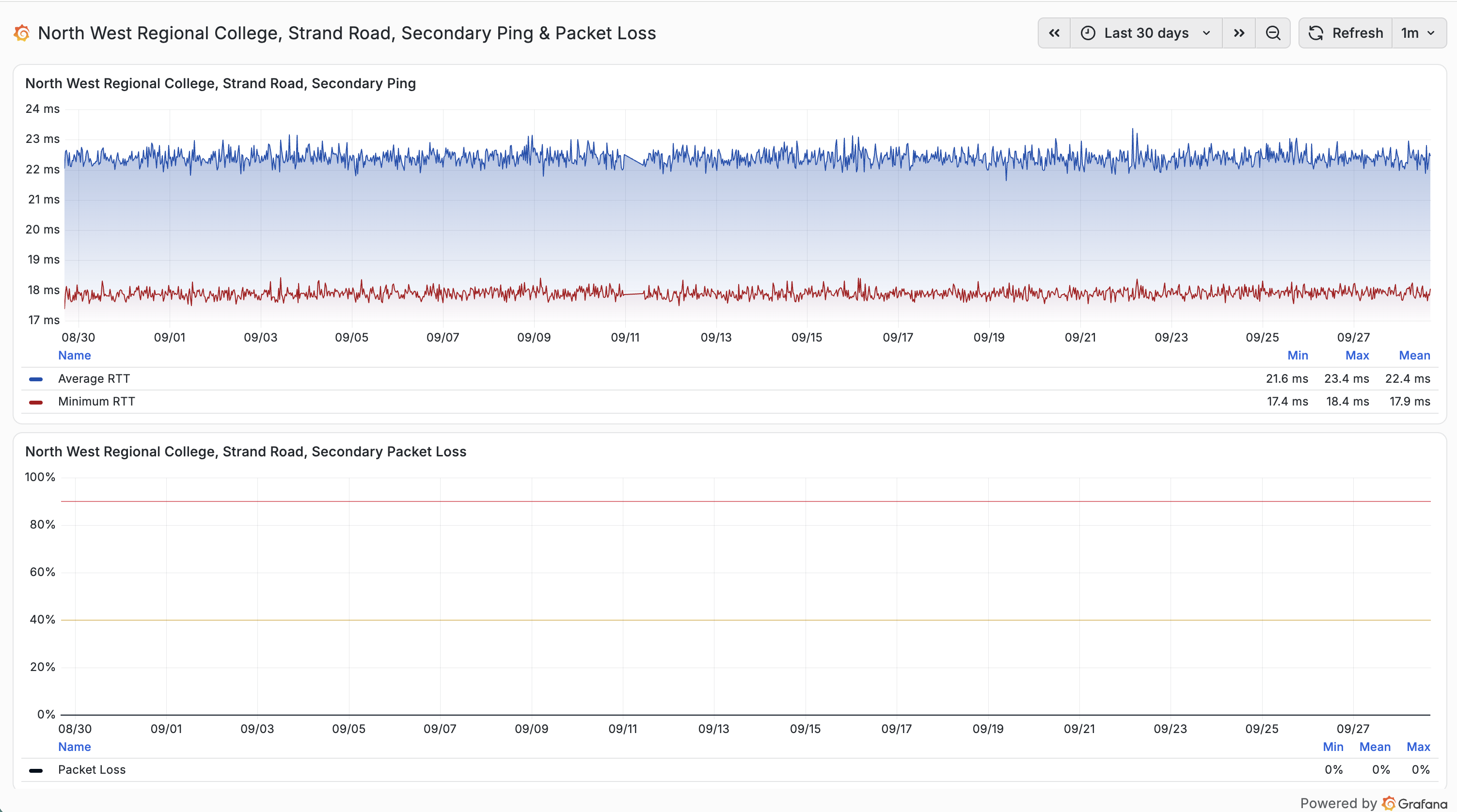Click the Grafana logo beside dashboard title
1457x812 pixels.
point(21,33)
